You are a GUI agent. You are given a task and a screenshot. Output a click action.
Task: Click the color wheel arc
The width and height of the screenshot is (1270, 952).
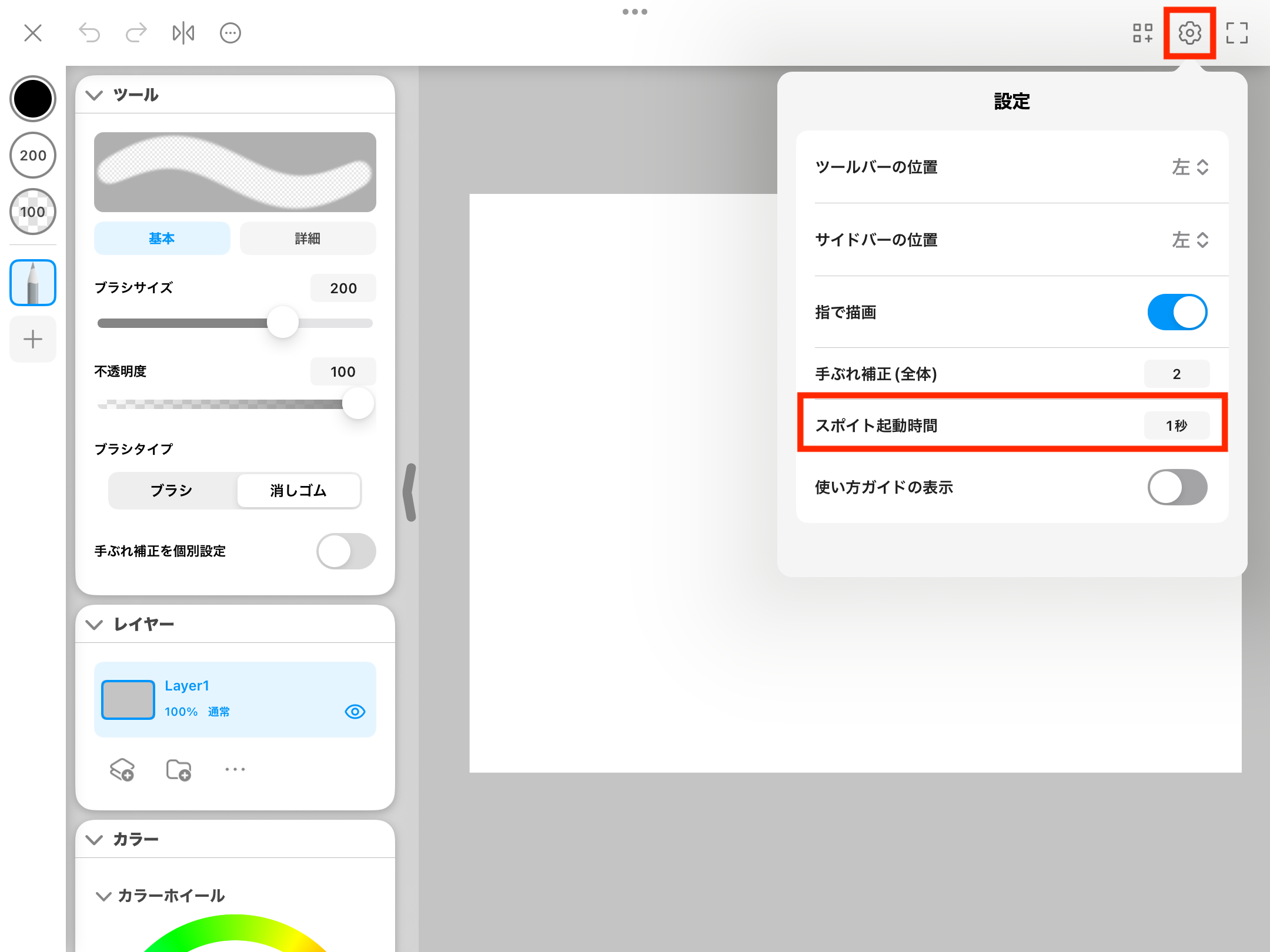click(x=235, y=928)
